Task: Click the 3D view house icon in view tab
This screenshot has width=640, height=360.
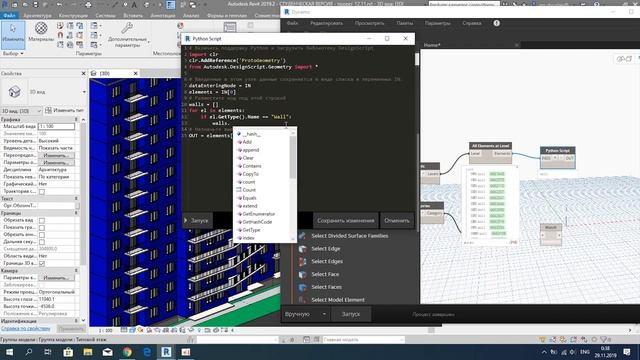Action: (94, 73)
